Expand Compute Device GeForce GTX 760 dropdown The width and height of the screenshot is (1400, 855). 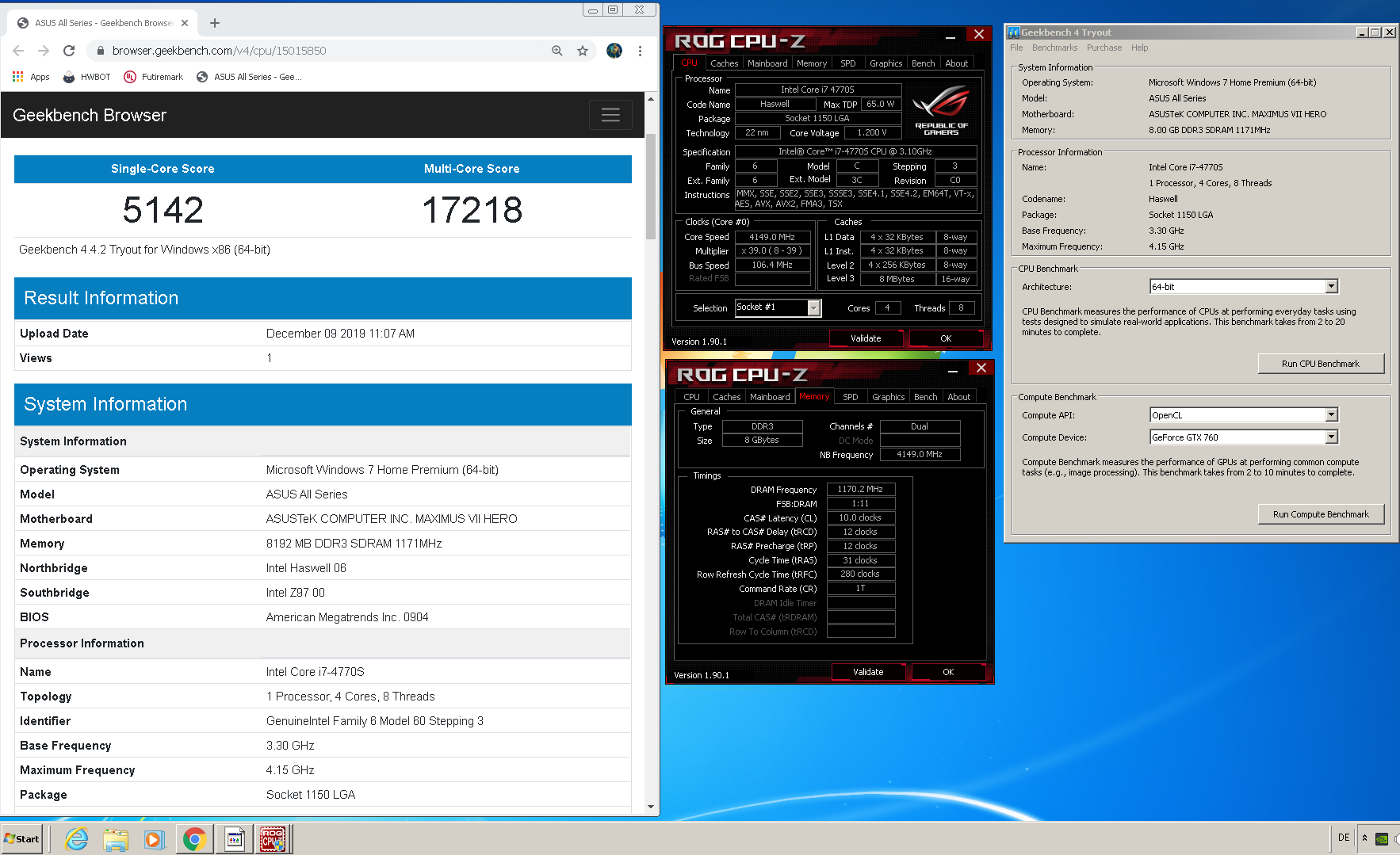point(1331,437)
